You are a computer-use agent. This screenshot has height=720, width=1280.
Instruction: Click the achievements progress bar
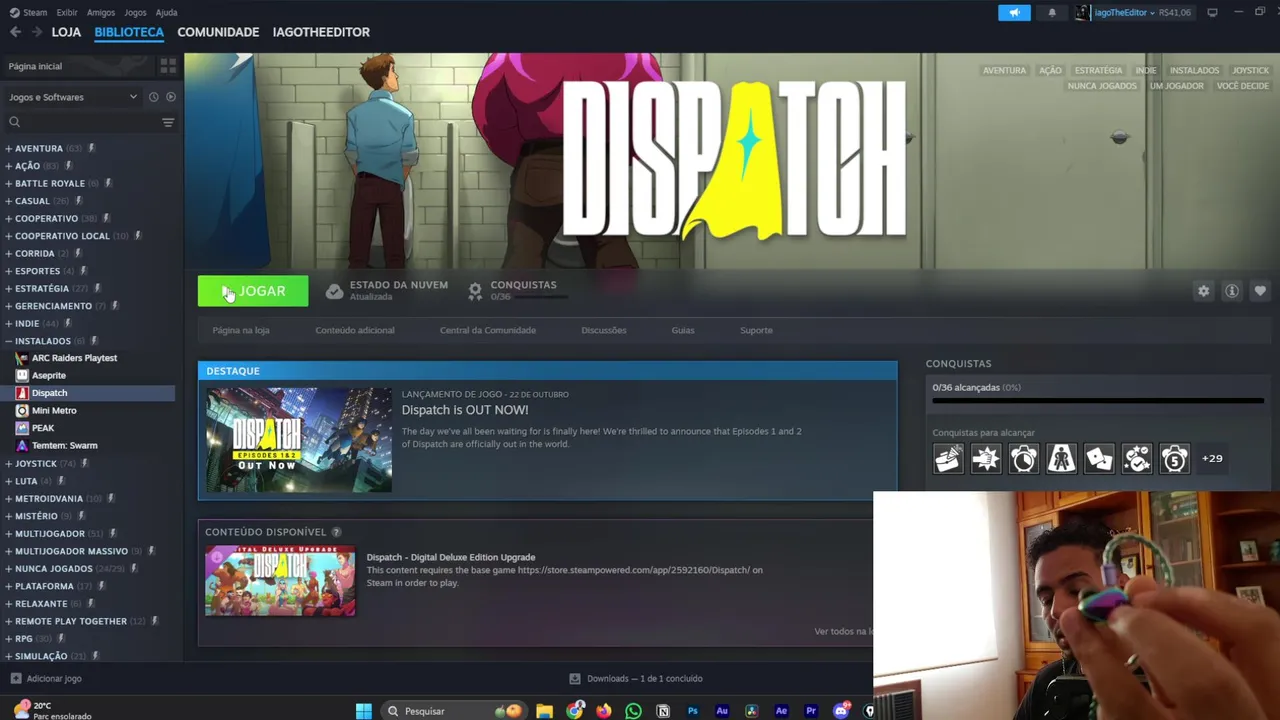tap(1098, 401)
